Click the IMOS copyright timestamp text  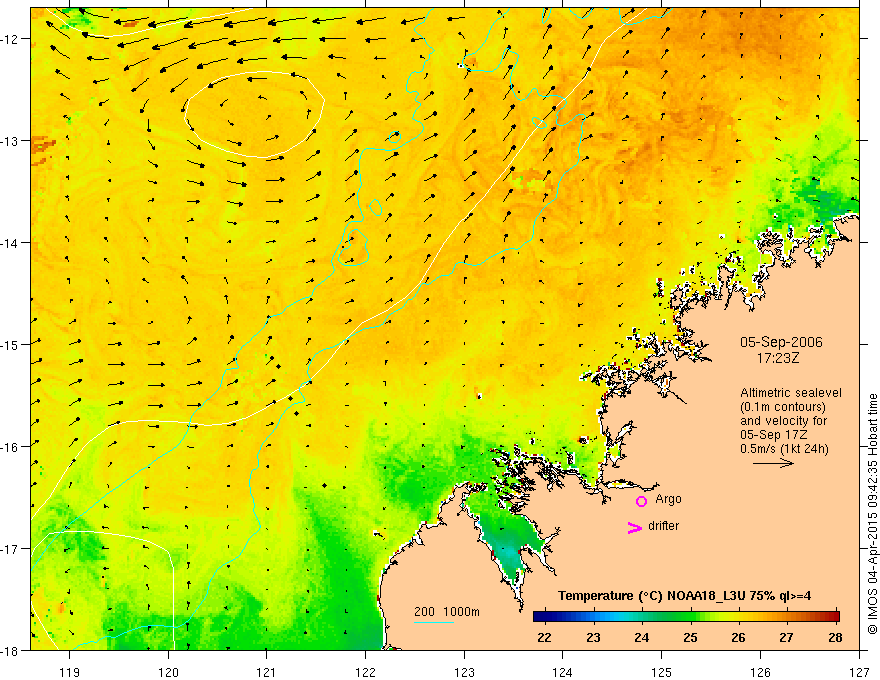point(872,514)
